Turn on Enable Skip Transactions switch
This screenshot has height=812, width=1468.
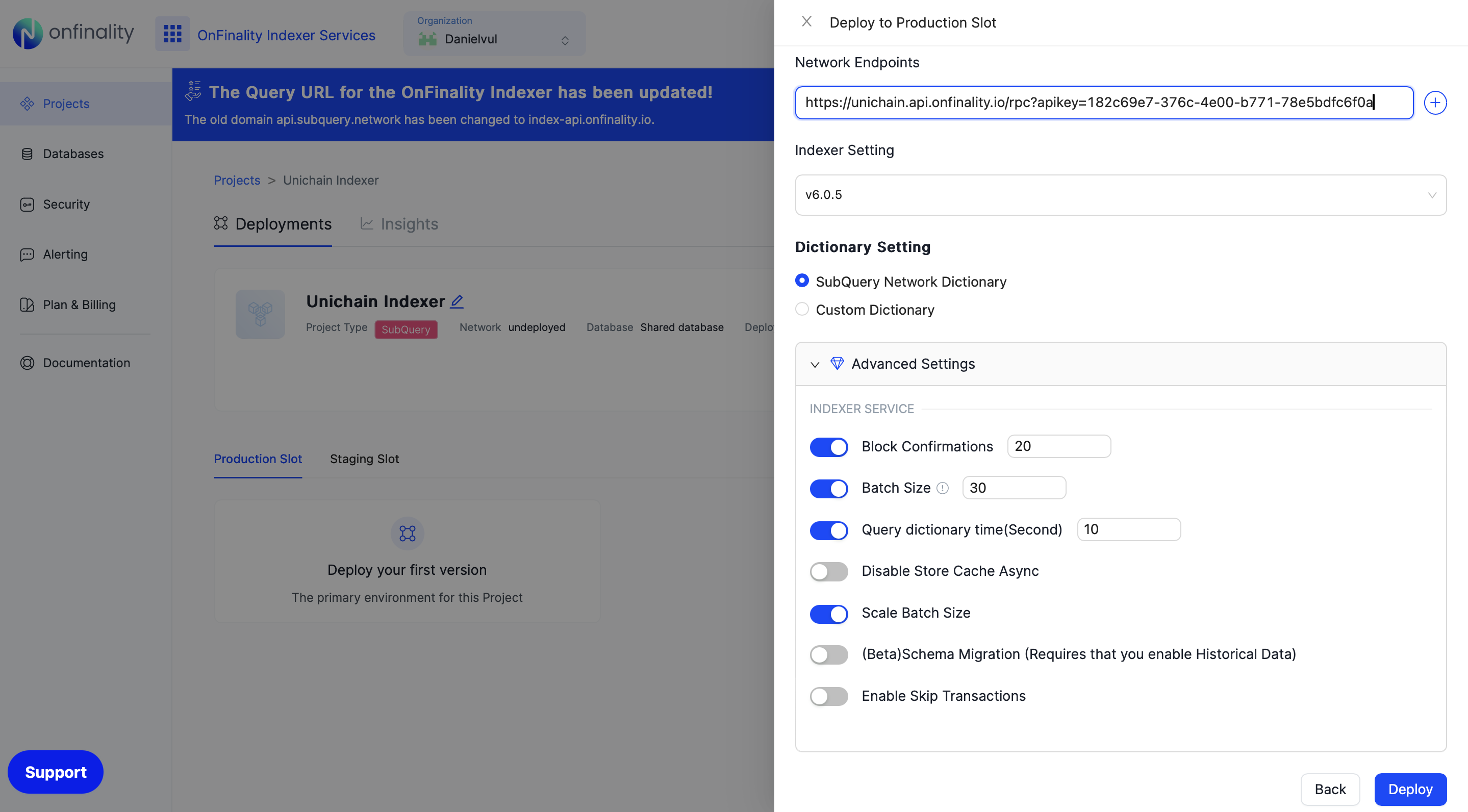click(828, 696)
